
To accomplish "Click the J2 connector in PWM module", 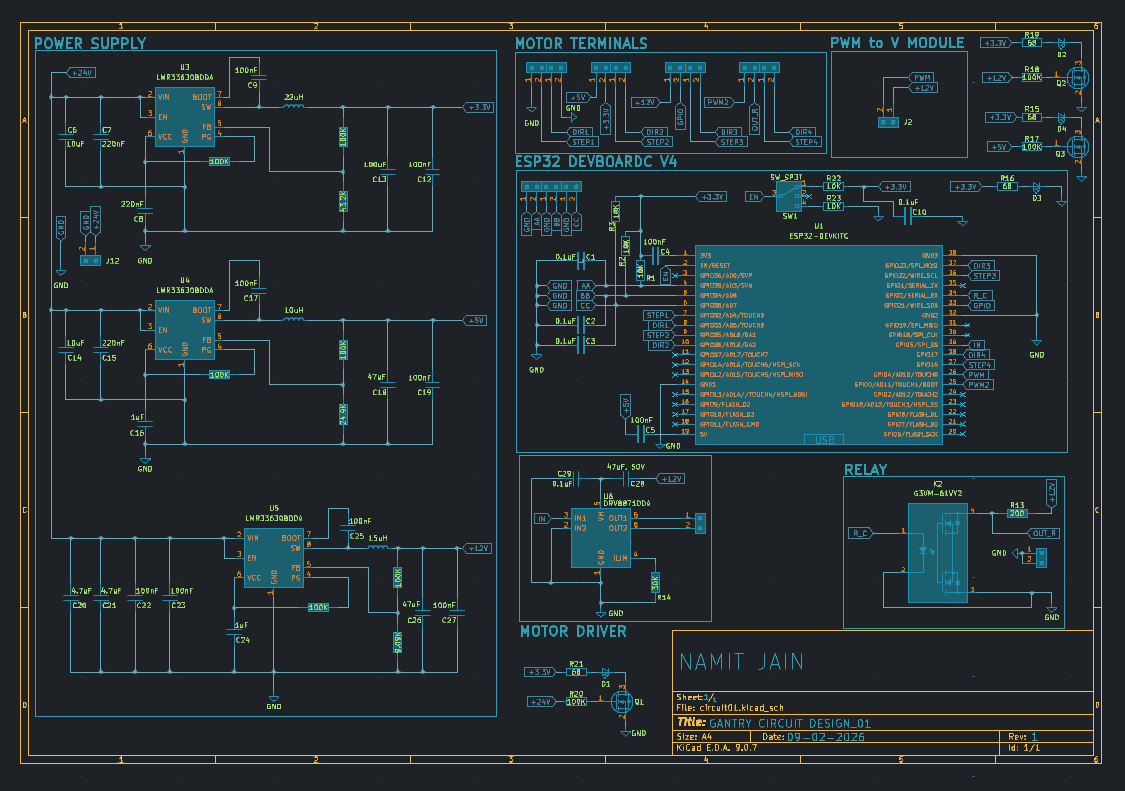I will (888, 122).
